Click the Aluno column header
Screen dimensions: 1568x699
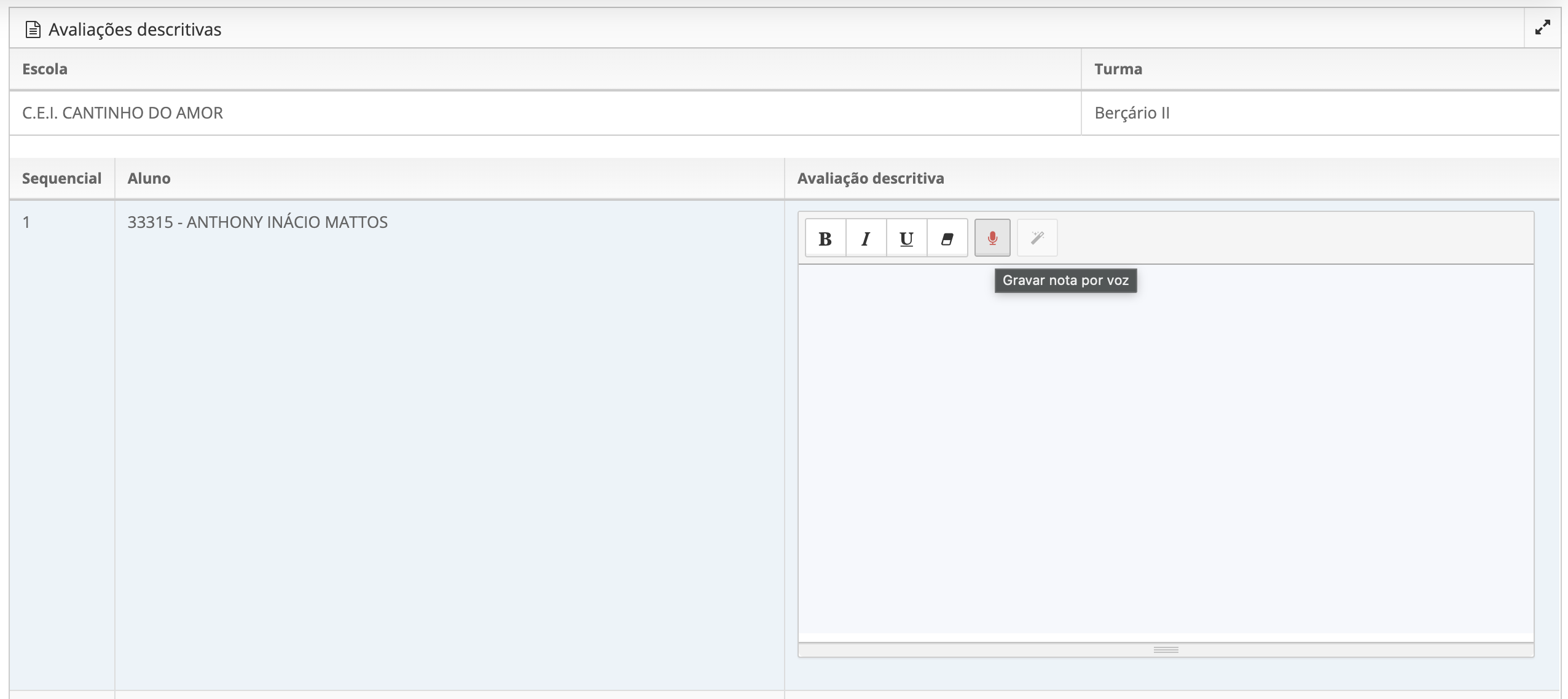coord(149,179)
